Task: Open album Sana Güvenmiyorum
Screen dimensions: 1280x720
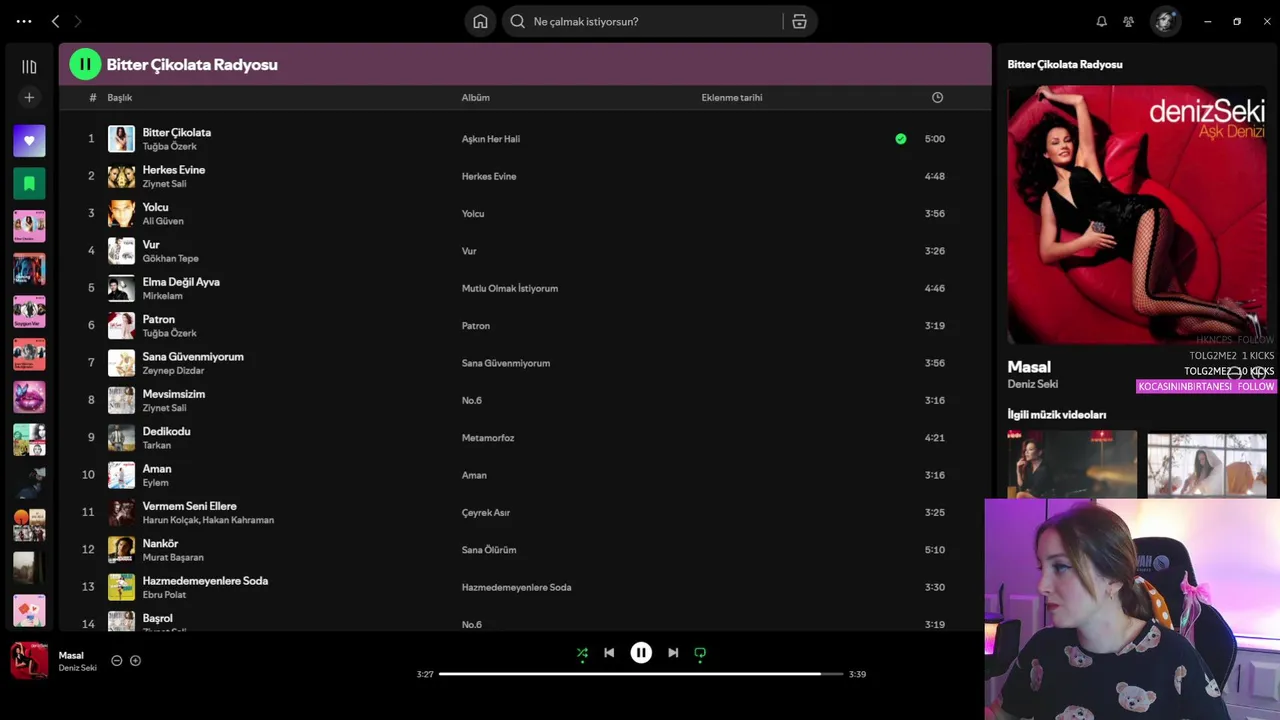Action: pyautogui.click(x=506, y=363)
